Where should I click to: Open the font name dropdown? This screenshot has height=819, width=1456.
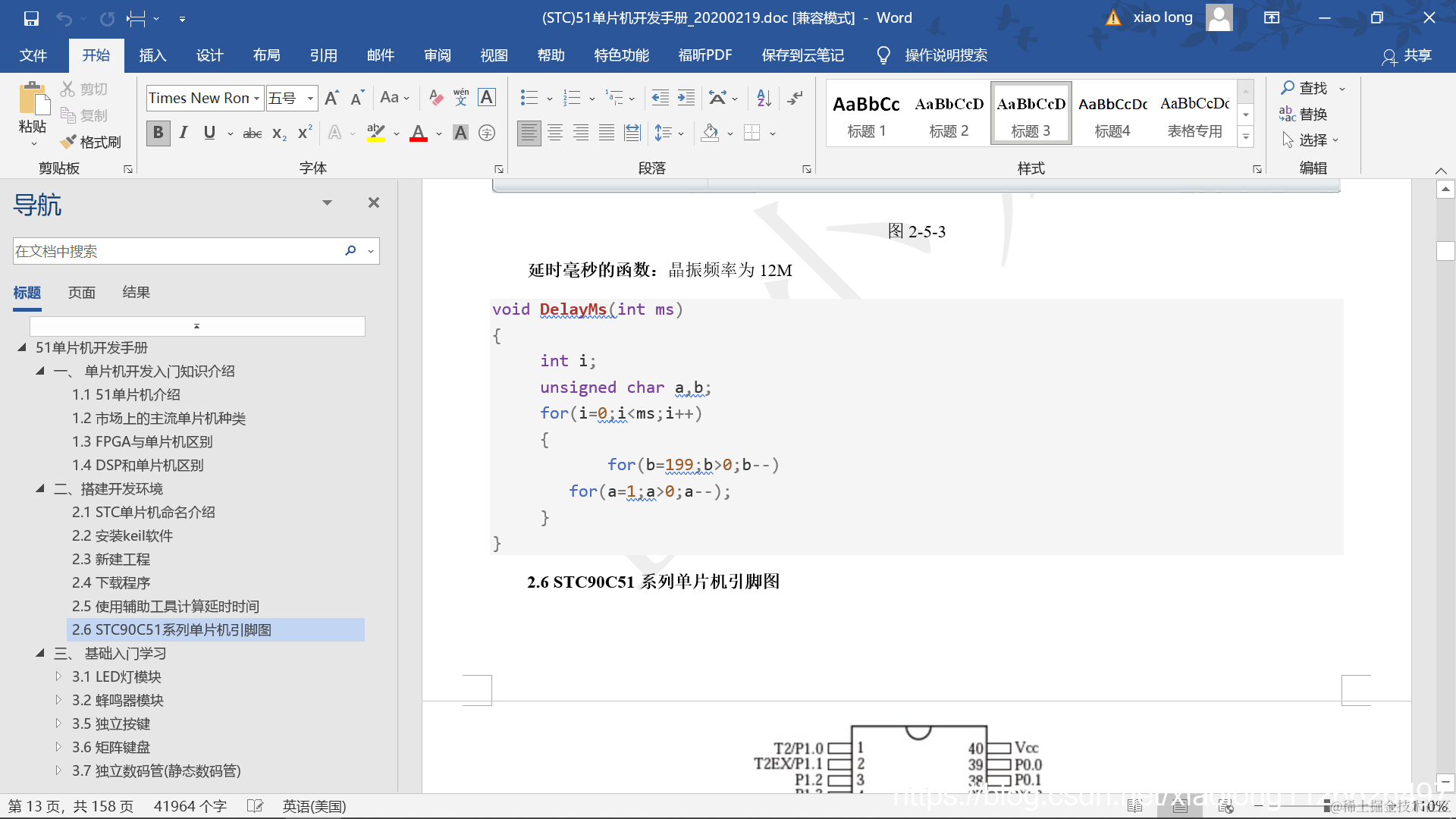click(257, 98)
